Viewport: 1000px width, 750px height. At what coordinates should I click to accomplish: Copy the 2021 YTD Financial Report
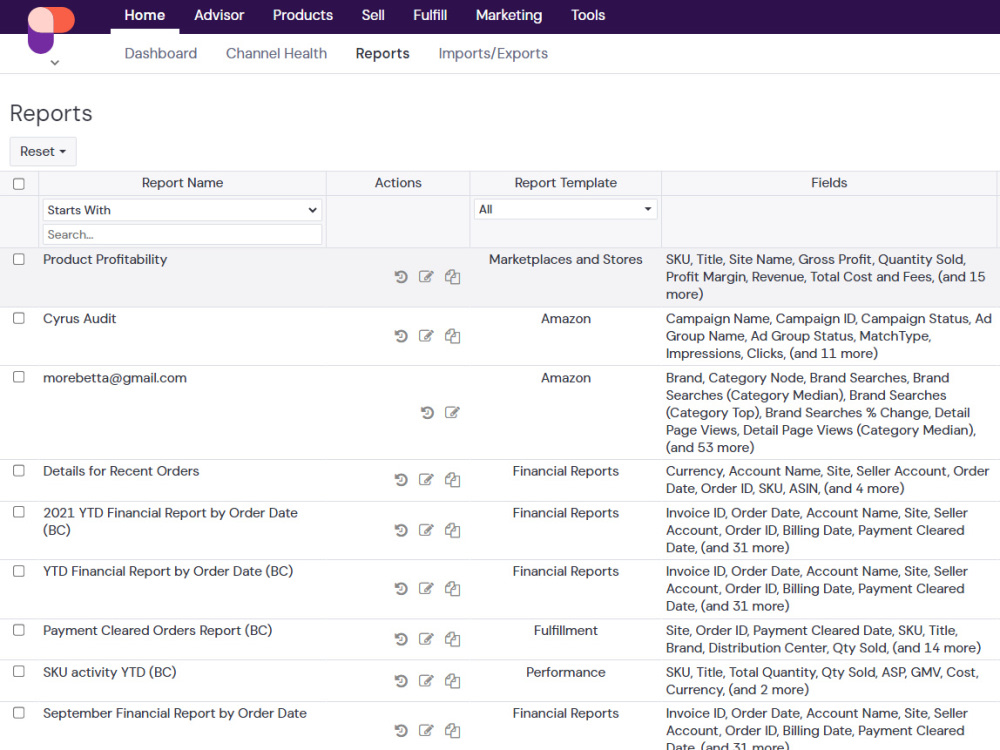tap(452, 530)
